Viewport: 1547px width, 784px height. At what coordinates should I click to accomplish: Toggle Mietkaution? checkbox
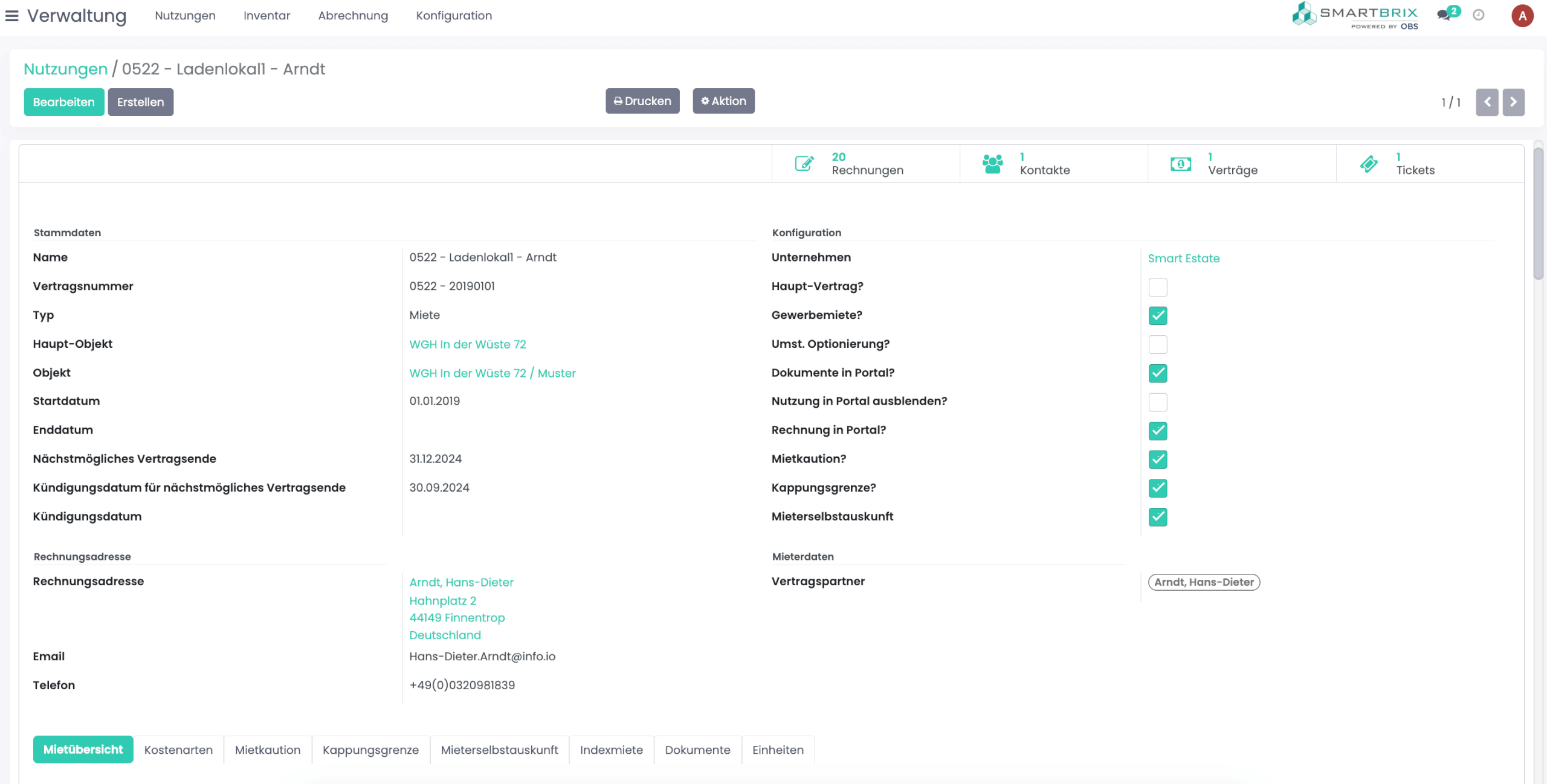click(1158, 459)
